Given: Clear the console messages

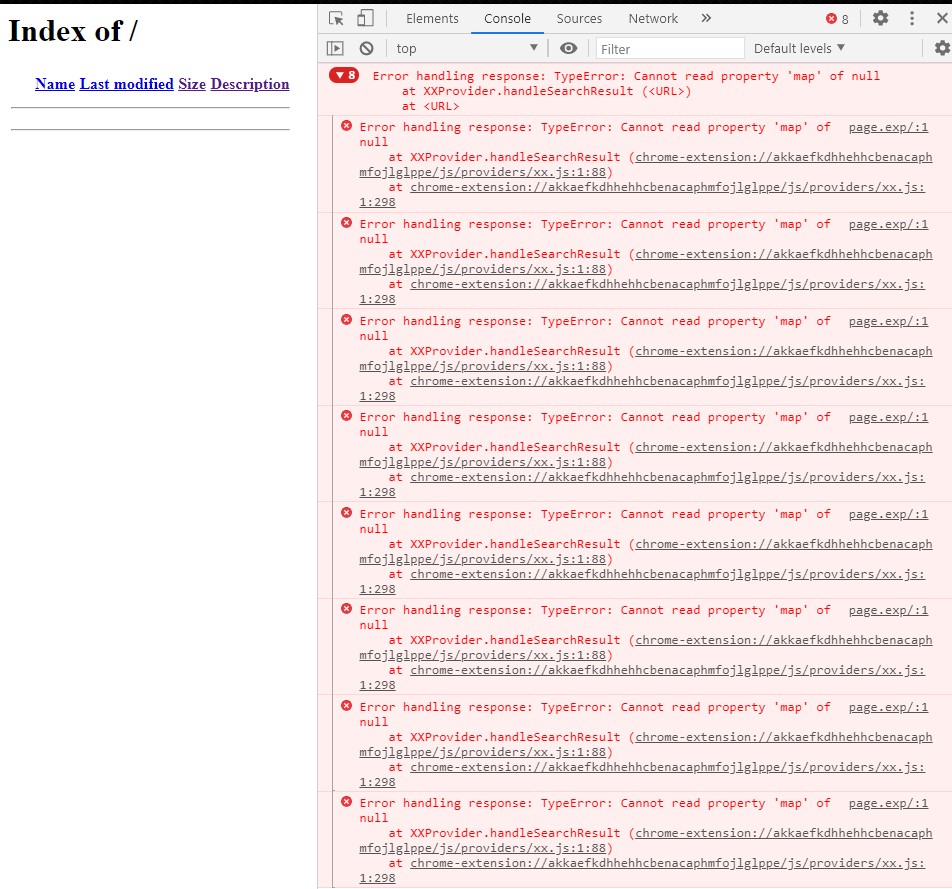Looking at the screenshot, I should pos(366,48).
